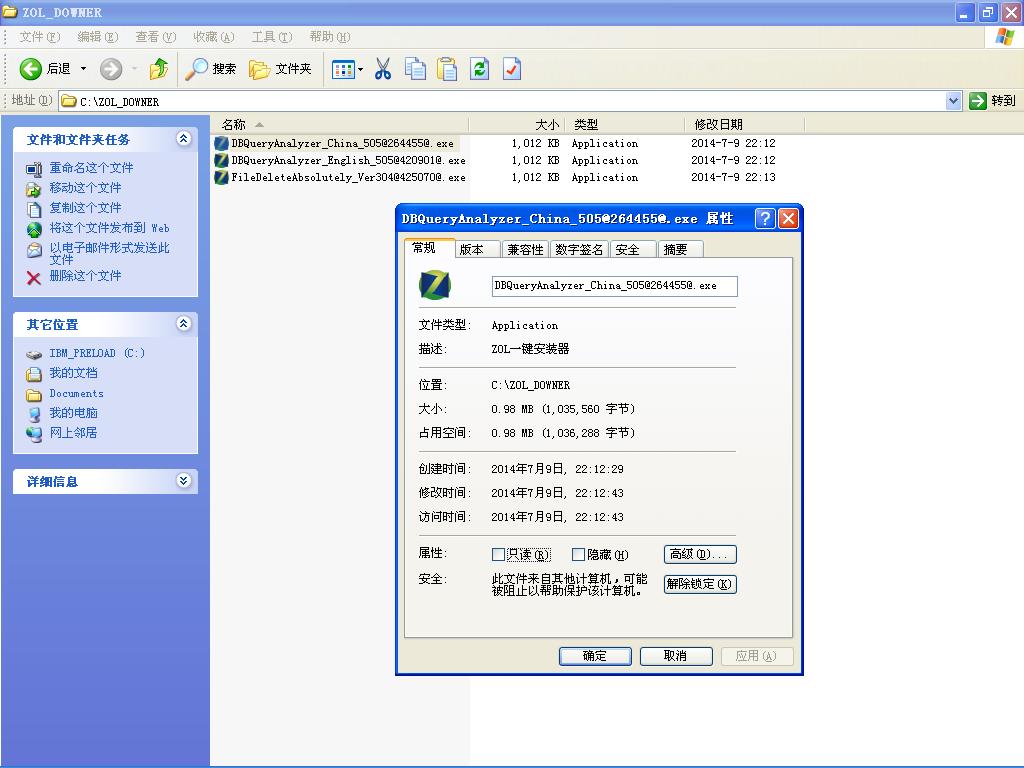Click the file name text field

614,286
